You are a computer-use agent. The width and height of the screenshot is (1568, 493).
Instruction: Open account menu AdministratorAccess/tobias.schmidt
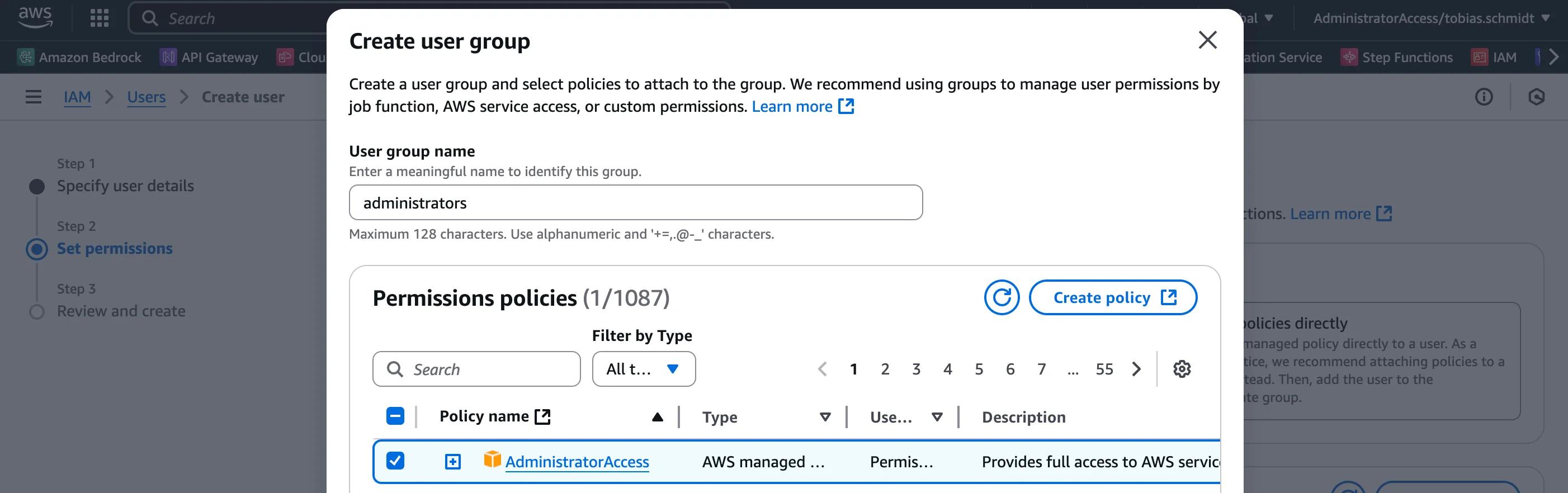coord(1431,18)
